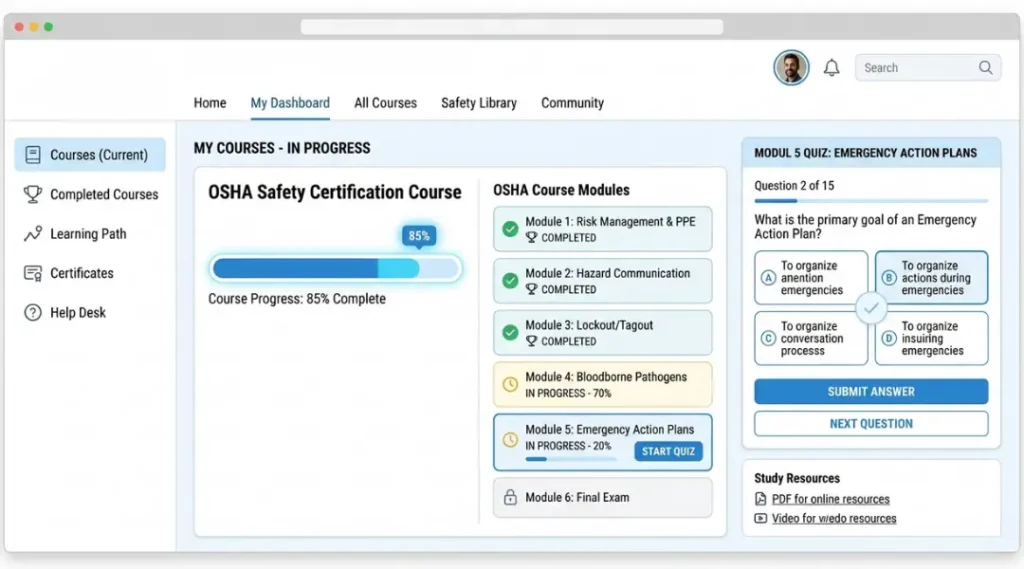Click Module 5 clock icon
The width and height of the screenshot is (1024, 569).
pyautogui.click(x=510, y=440)
